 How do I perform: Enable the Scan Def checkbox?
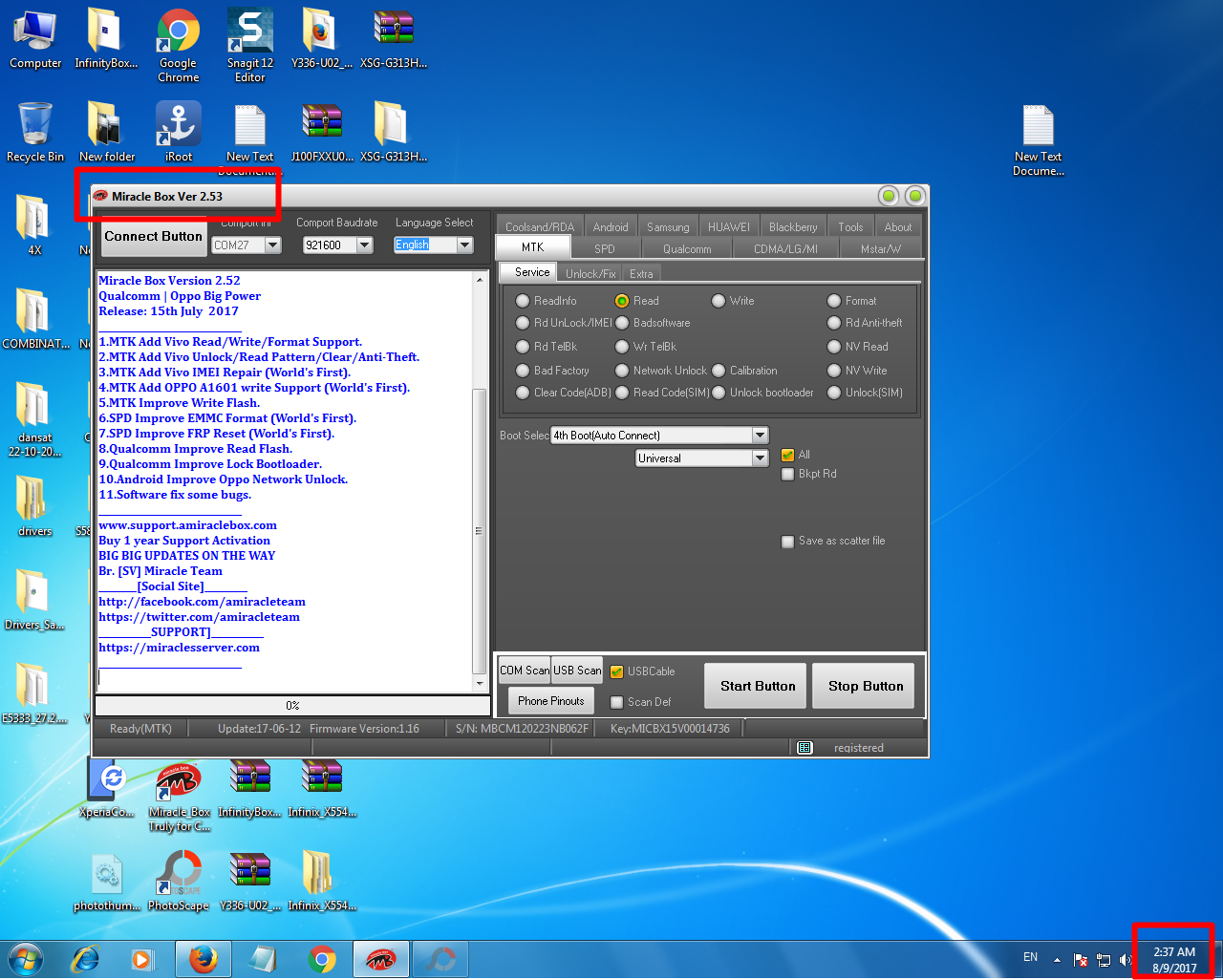click(x=617, y=702)
